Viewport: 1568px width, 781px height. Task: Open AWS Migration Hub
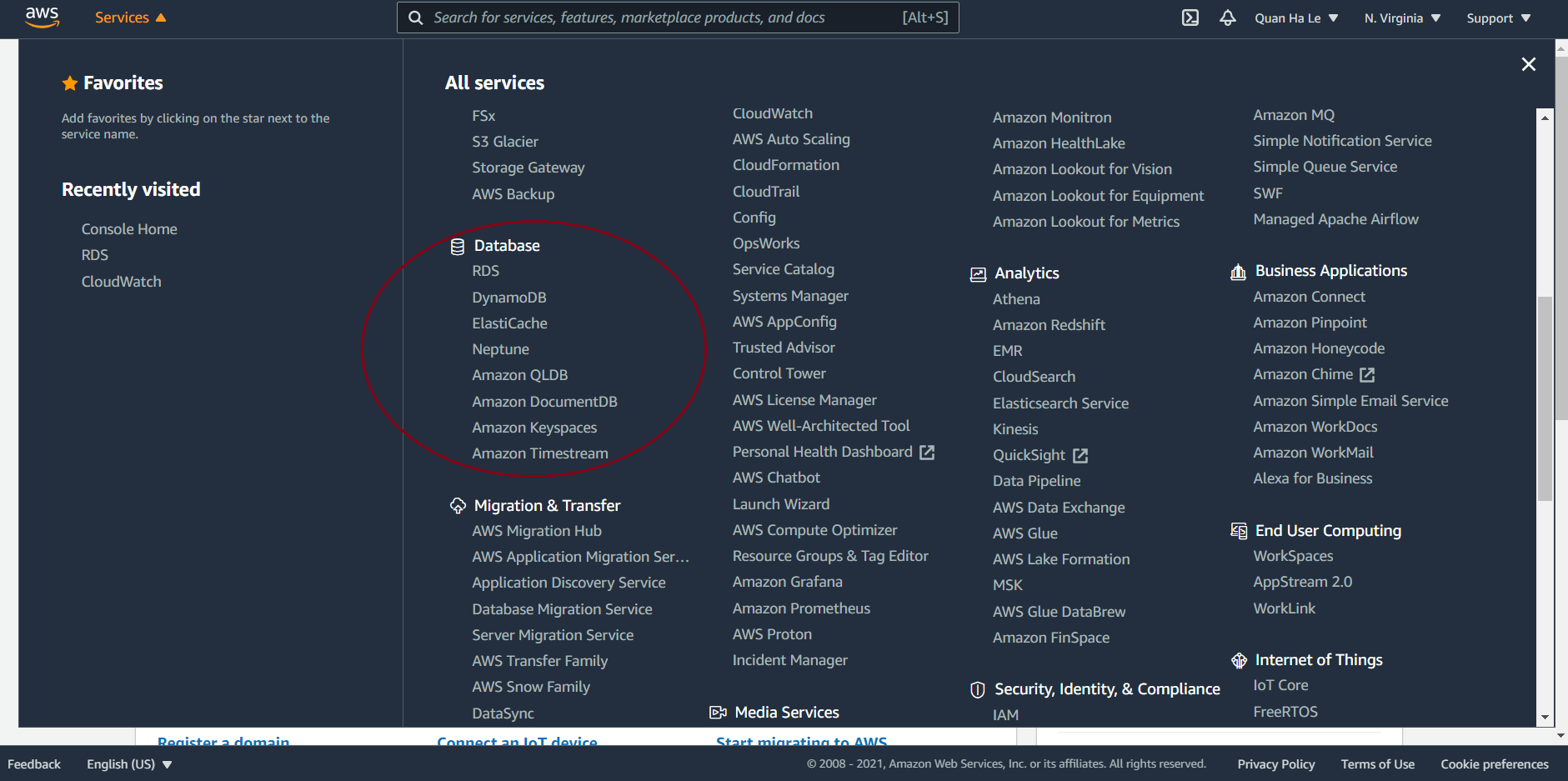tap(537, 531)
